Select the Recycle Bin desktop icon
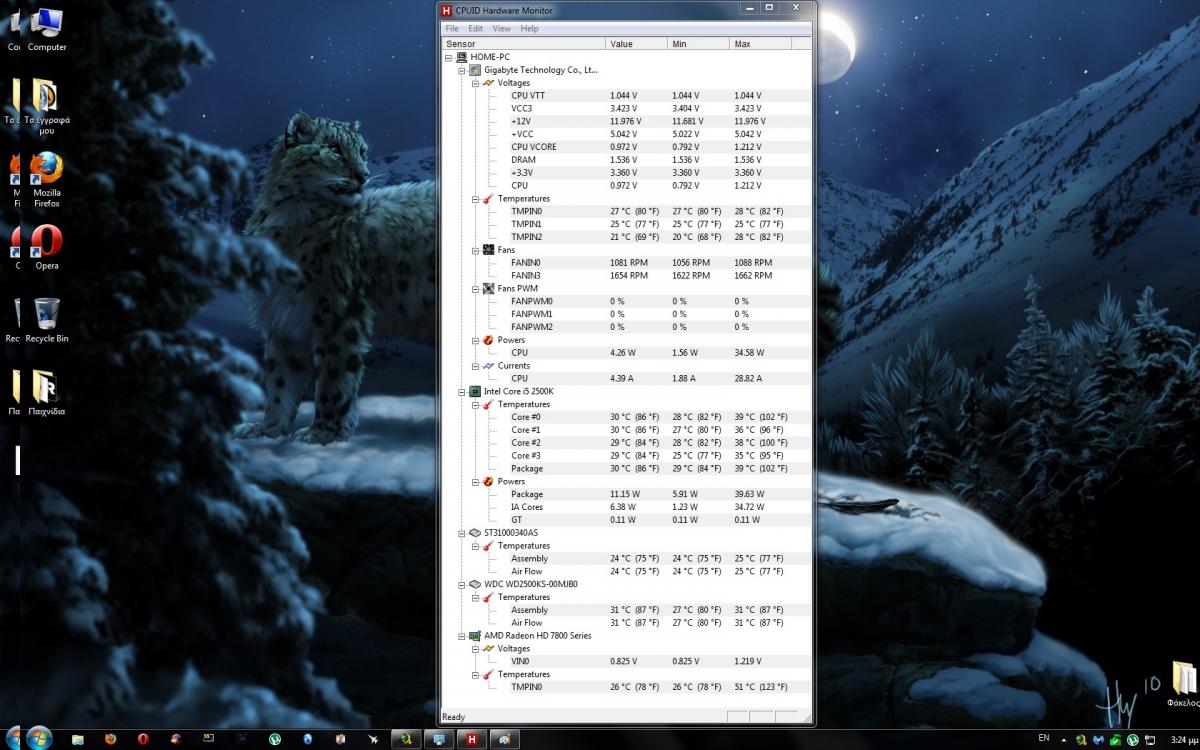The image size is (1200, 750). pos(47,320)
